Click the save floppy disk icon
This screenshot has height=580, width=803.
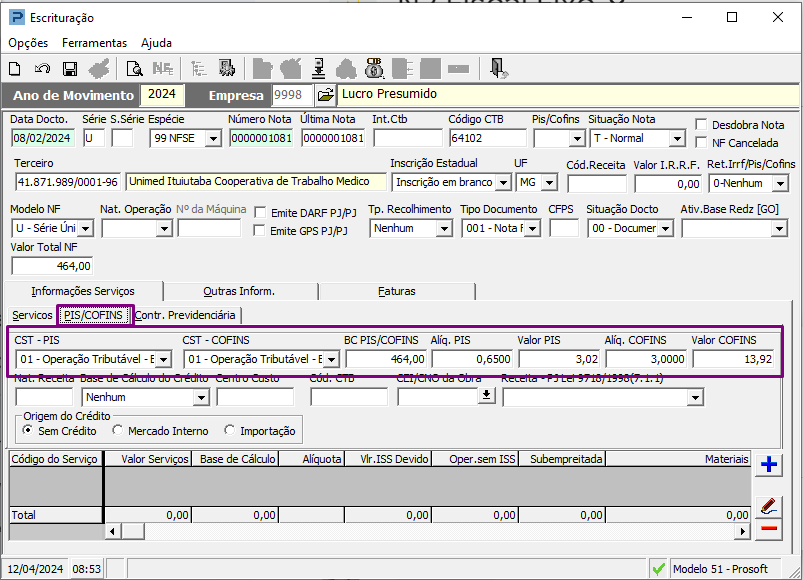70,69
